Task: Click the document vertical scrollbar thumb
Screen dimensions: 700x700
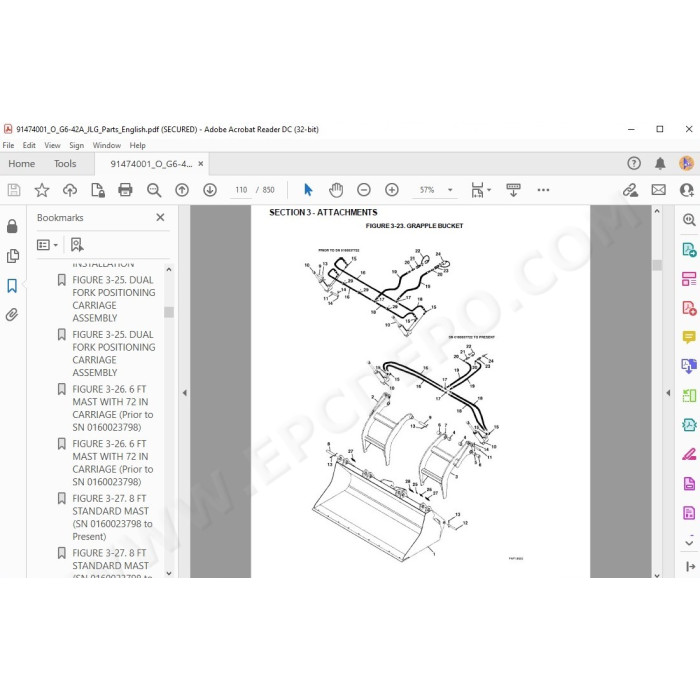Action: [657, 265]
